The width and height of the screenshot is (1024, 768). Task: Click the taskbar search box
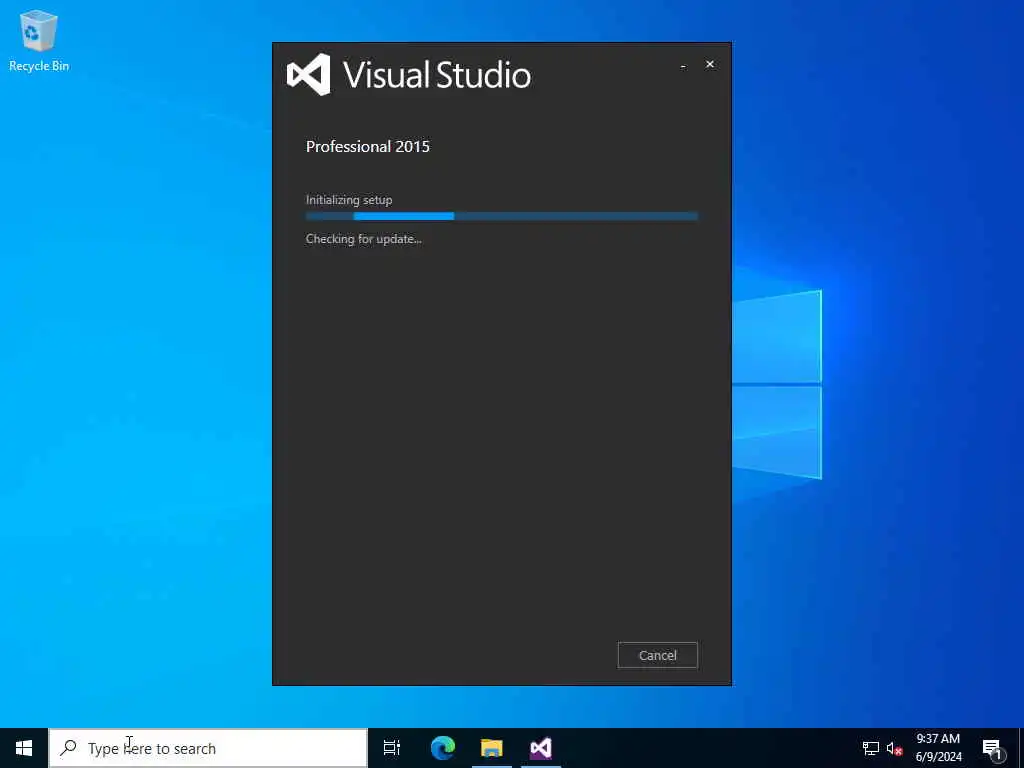tap(208, 748)
